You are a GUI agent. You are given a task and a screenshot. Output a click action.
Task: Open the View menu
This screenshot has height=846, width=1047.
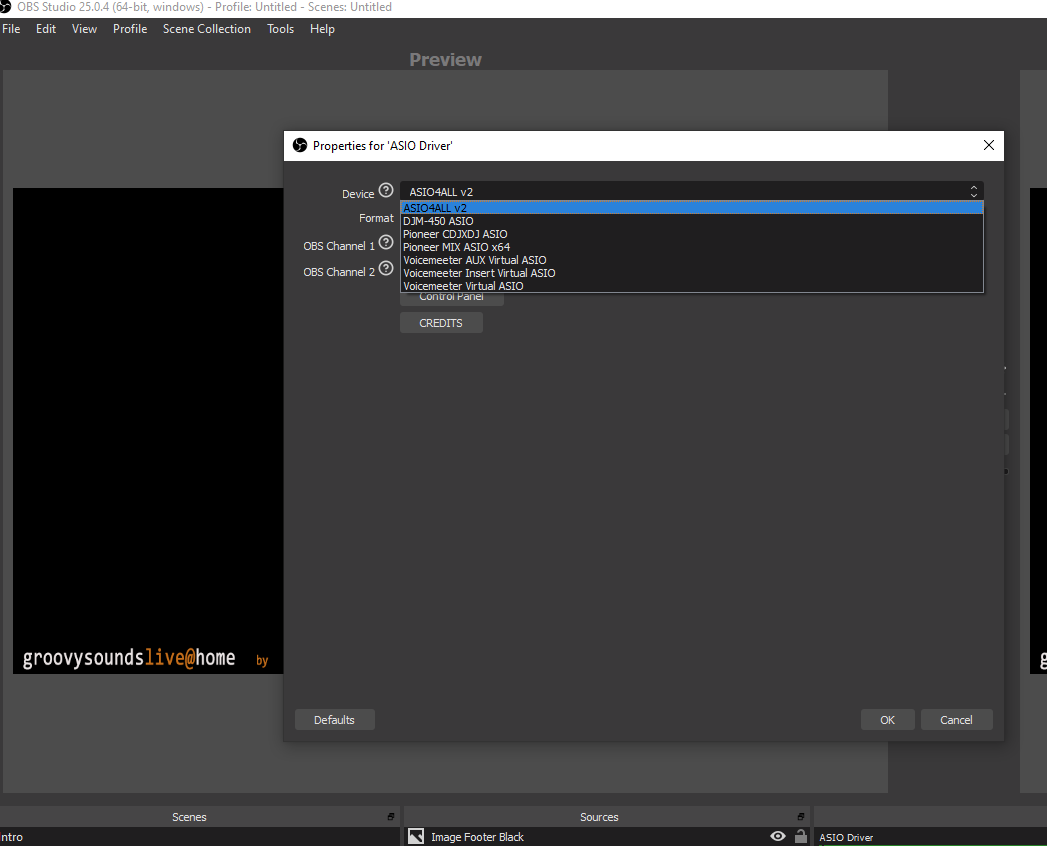(84, 29)
